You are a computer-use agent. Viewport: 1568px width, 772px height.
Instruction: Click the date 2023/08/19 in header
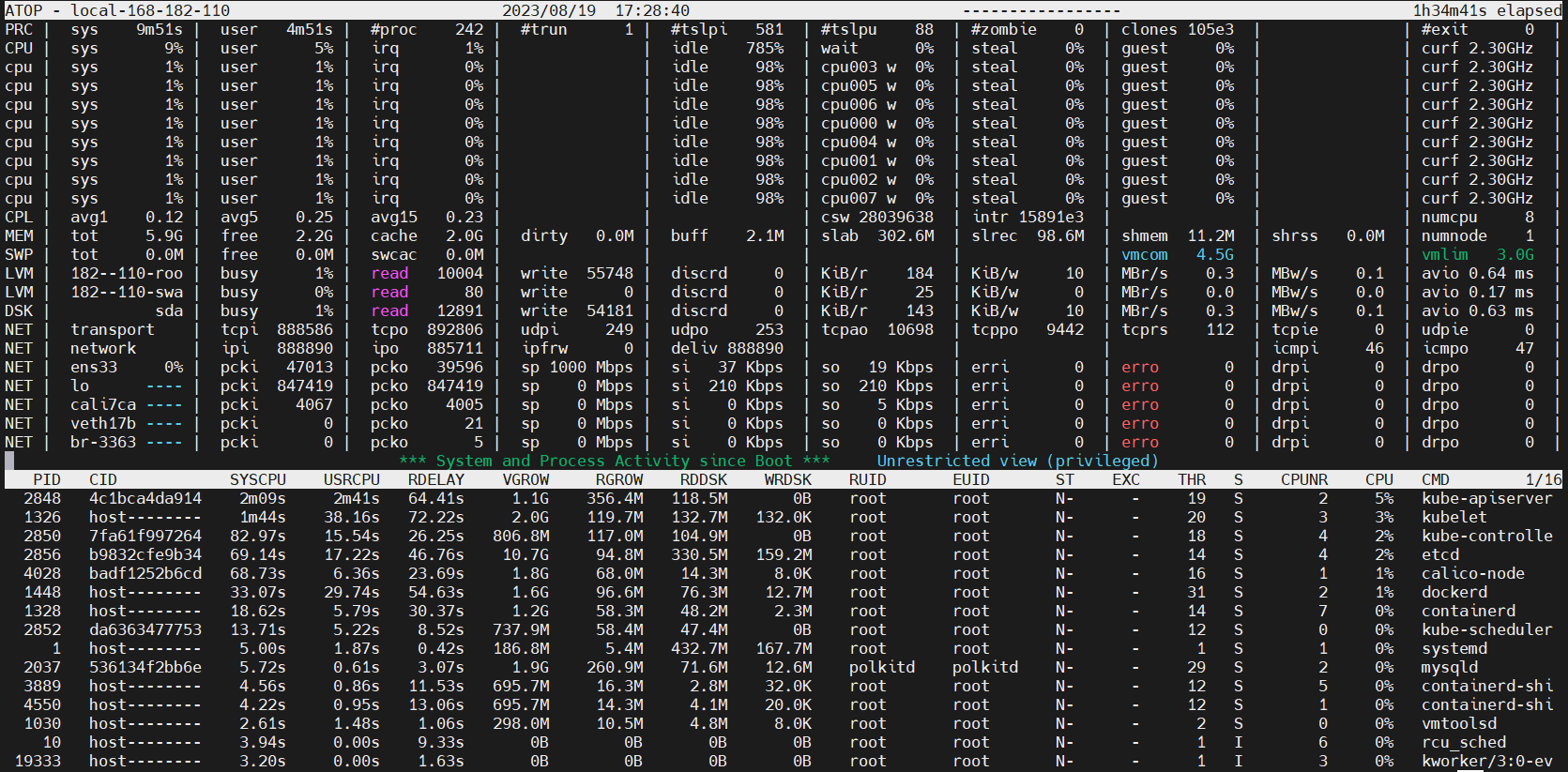549,10
